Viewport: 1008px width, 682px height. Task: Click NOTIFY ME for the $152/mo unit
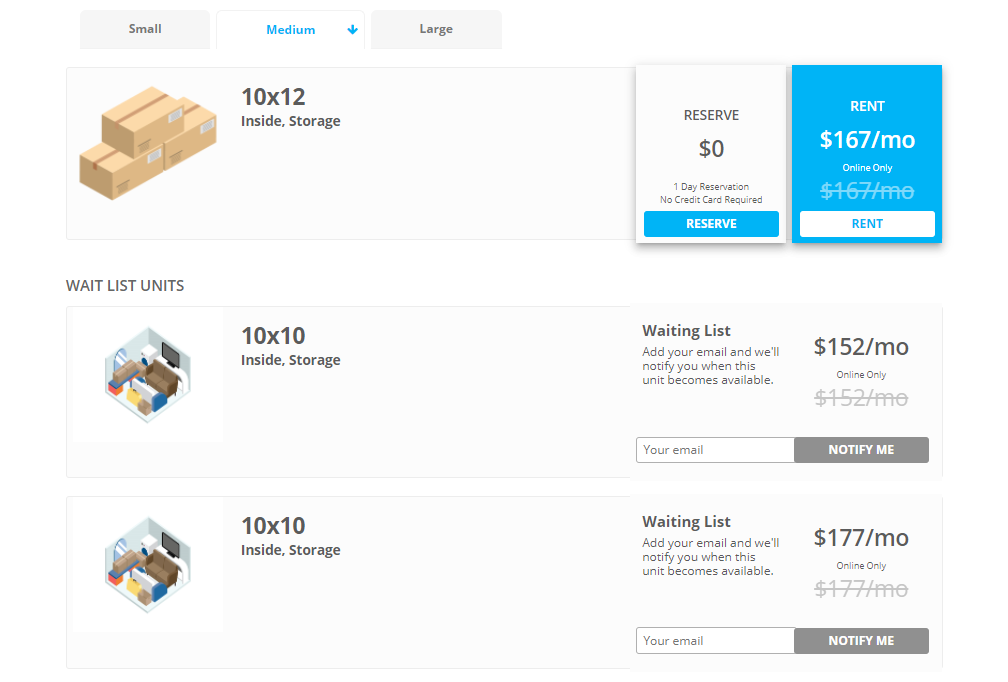pyautogui.click(x=861, y=450)
